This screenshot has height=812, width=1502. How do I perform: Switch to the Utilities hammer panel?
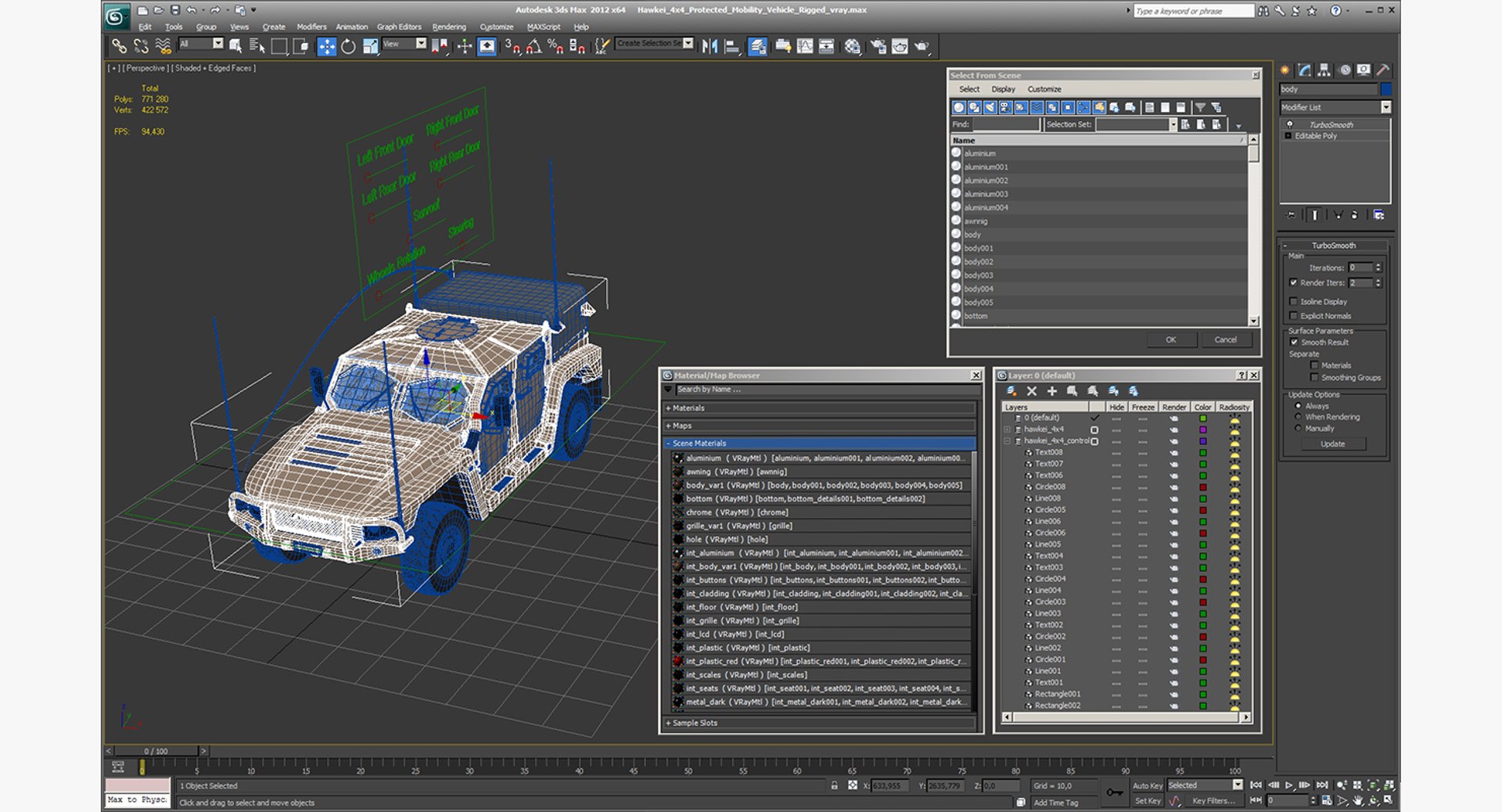(1383, 70)
